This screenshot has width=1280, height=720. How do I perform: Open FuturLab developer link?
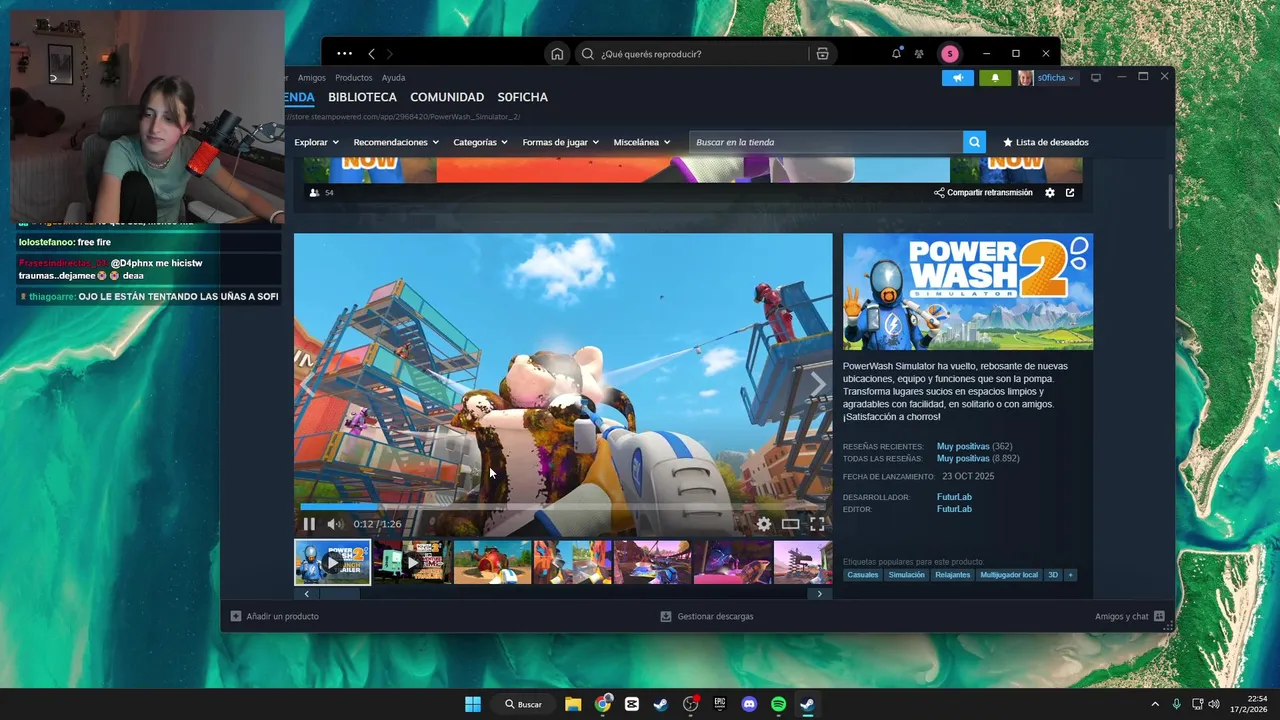coord(954,497)
